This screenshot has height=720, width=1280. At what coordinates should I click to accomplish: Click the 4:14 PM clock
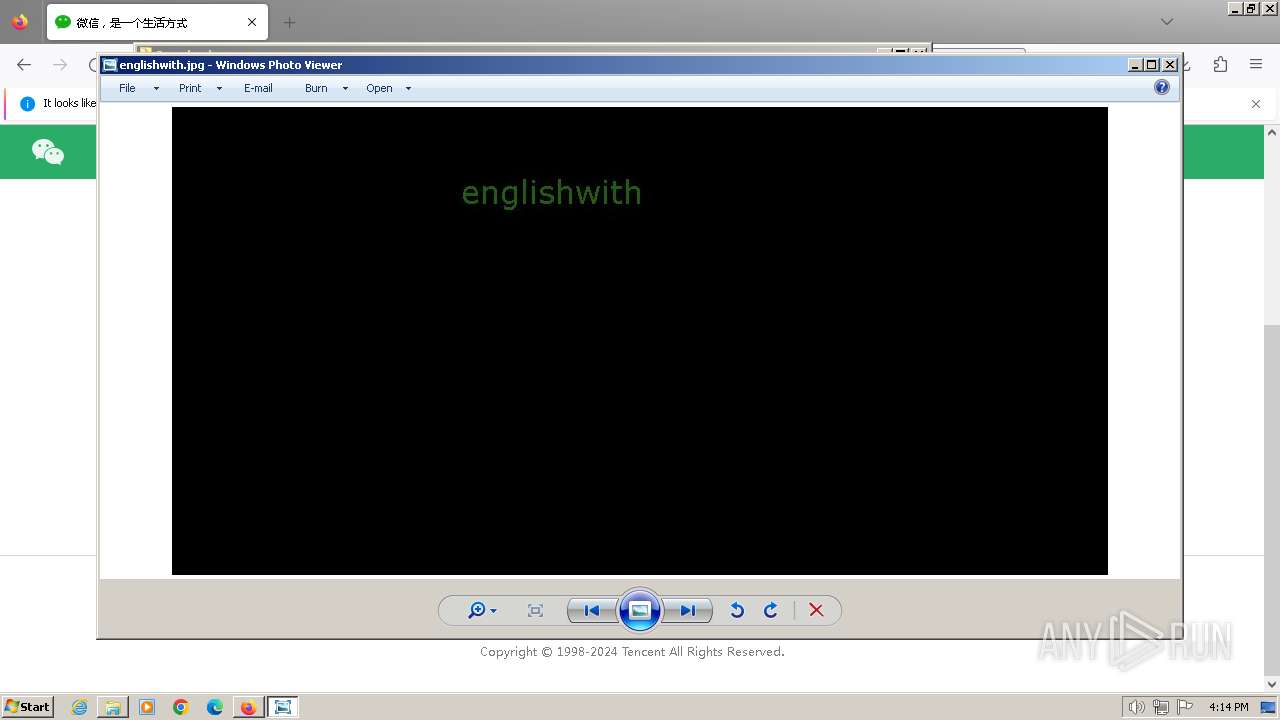click(1229, 707)
